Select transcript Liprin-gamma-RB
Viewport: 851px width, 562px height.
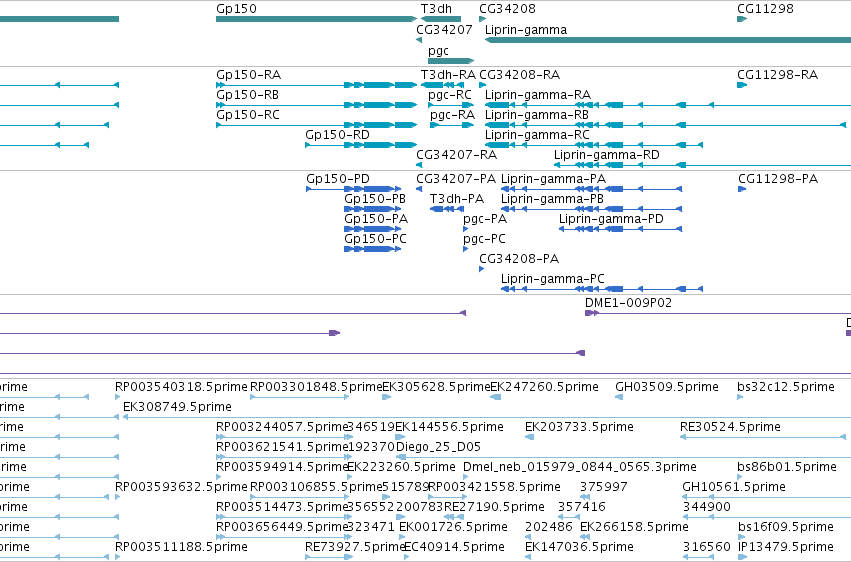665,125
